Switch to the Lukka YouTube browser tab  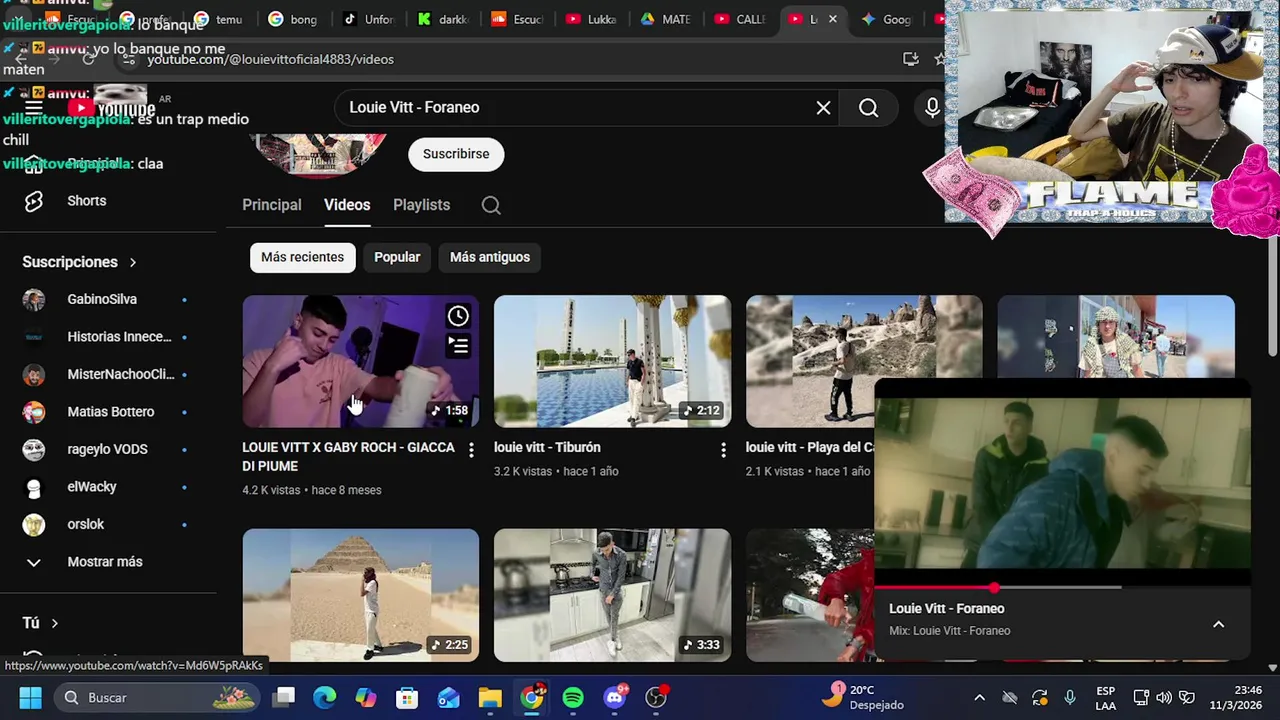coord(591,19)
